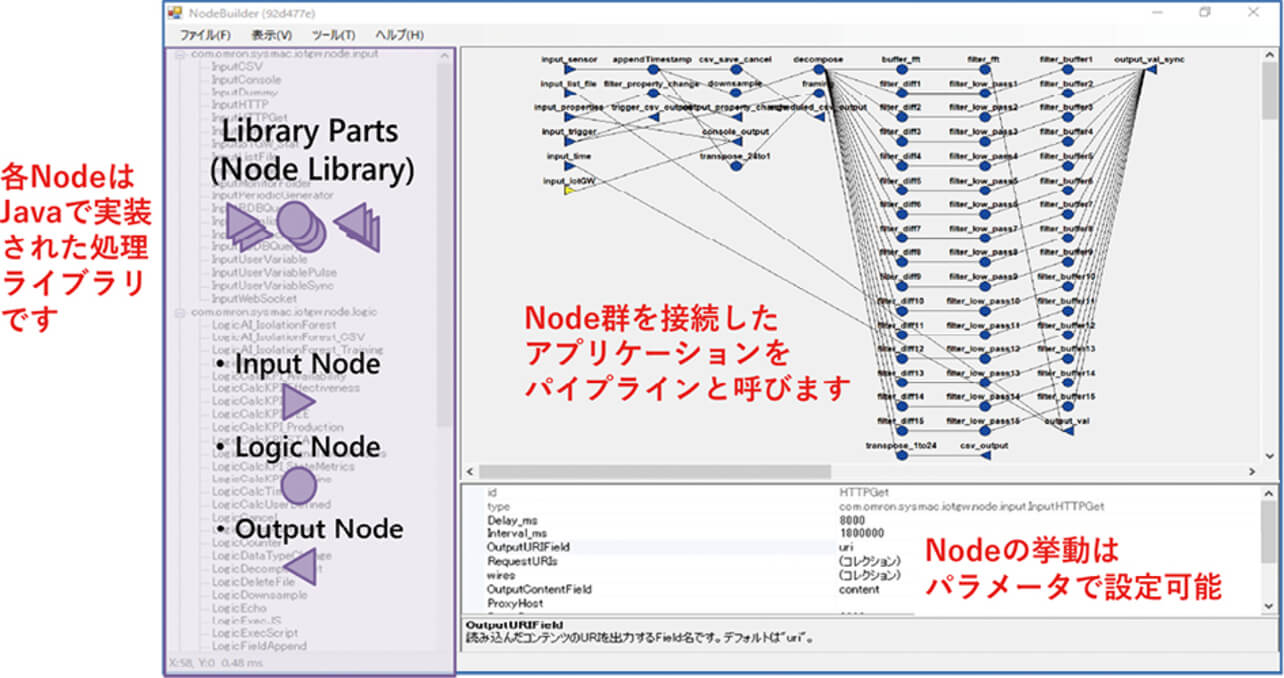The image size is (1284, 678).
Task: Click the canvas scrollbar left arrow
Action: [x=470, y=471]
